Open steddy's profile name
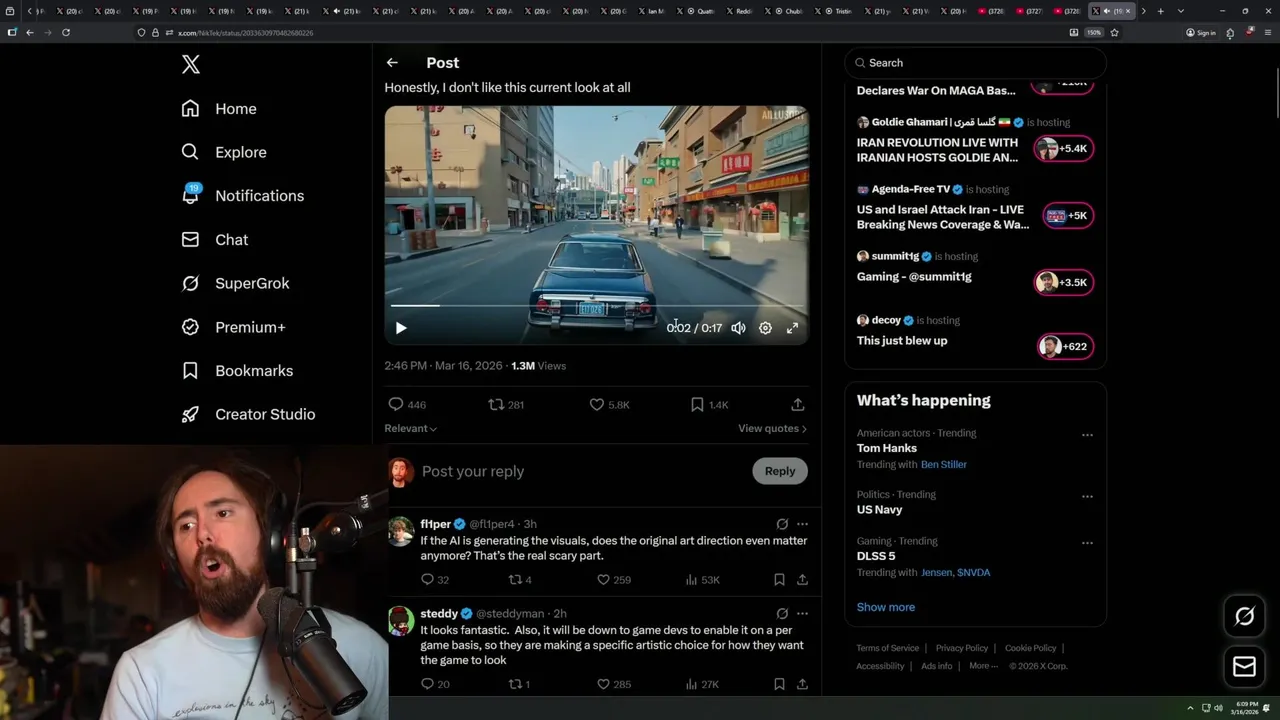The width and height of the screenshot is (1280, 720). click(439, 613)
